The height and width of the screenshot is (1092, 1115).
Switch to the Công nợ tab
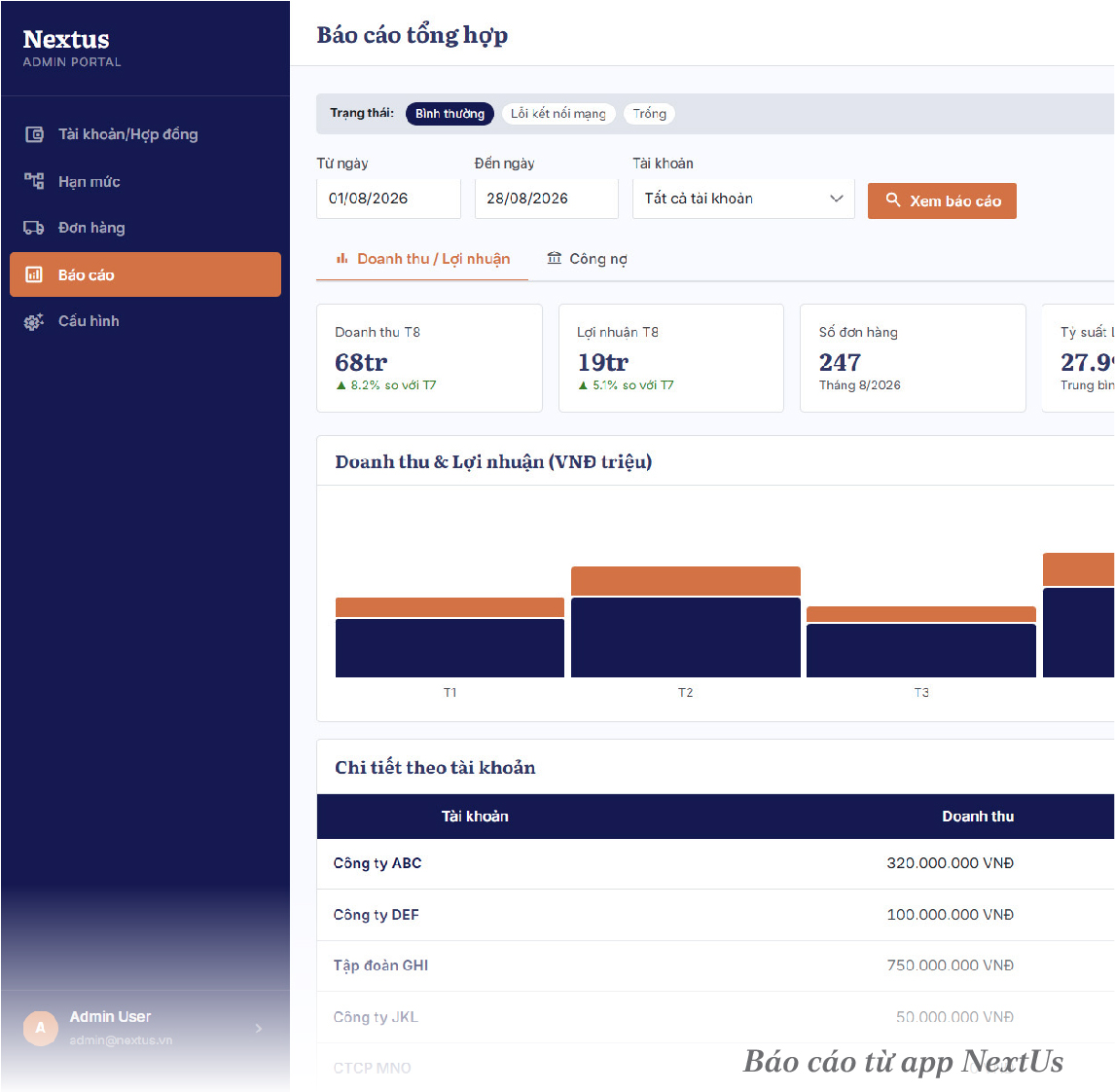click(588, 259)
